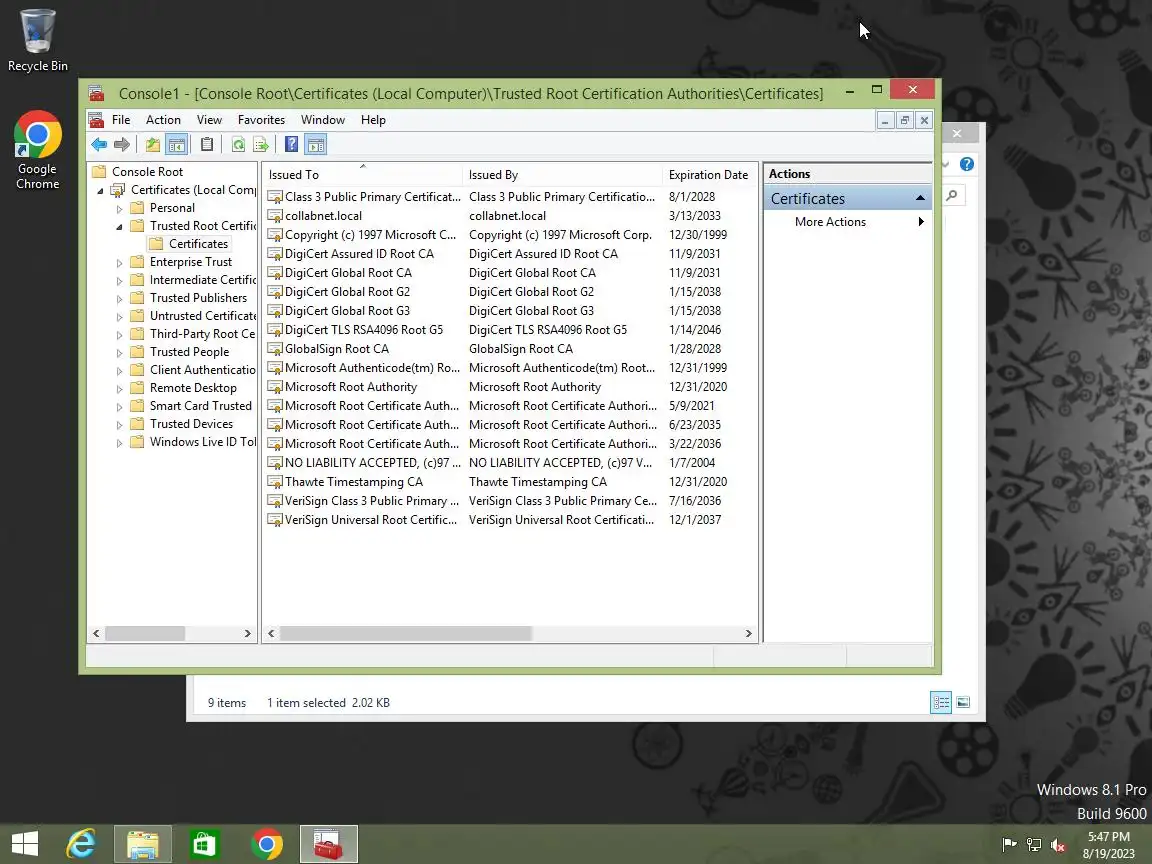This screenshot has height=864, width=1152.
Task: Open the File menu
Action: point(121,120)
